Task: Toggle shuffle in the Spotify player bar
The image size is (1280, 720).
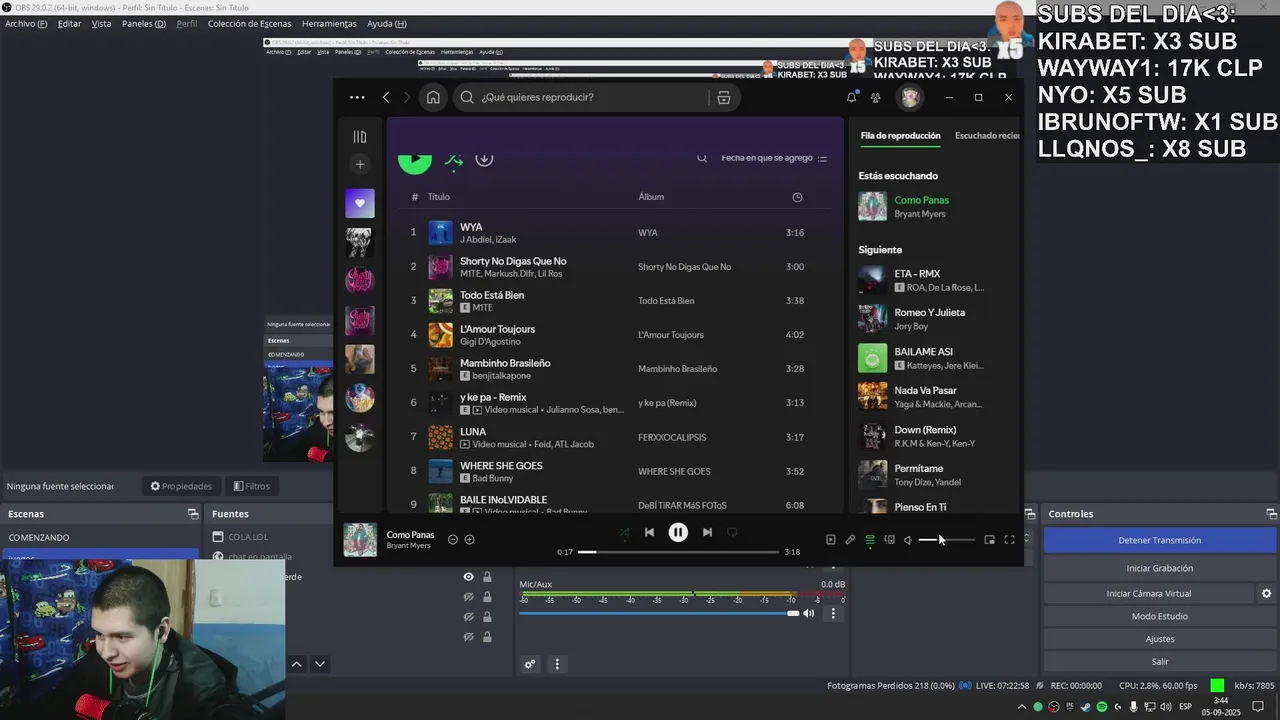Action: tap(624, 533)
